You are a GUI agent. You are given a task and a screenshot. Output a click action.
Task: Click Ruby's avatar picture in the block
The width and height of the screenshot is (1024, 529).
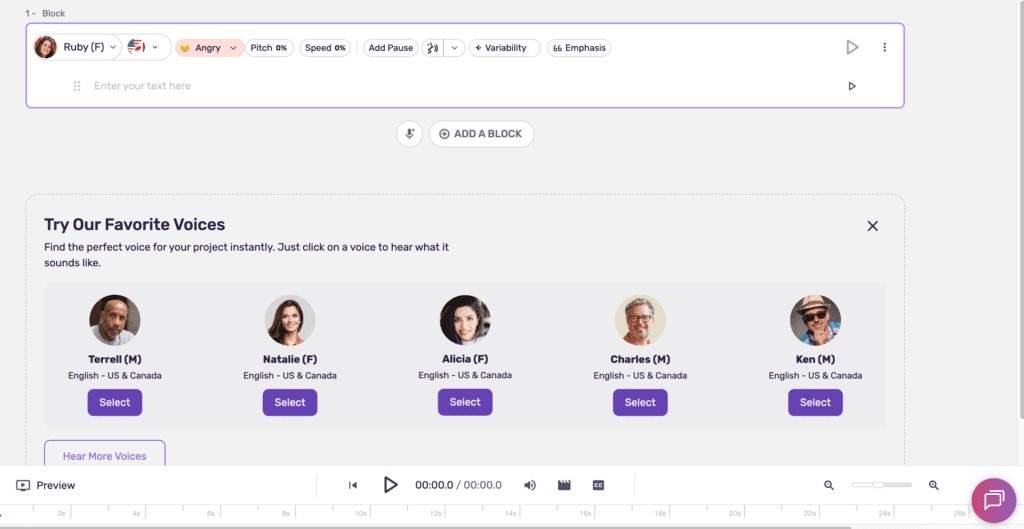coord(46,47)
